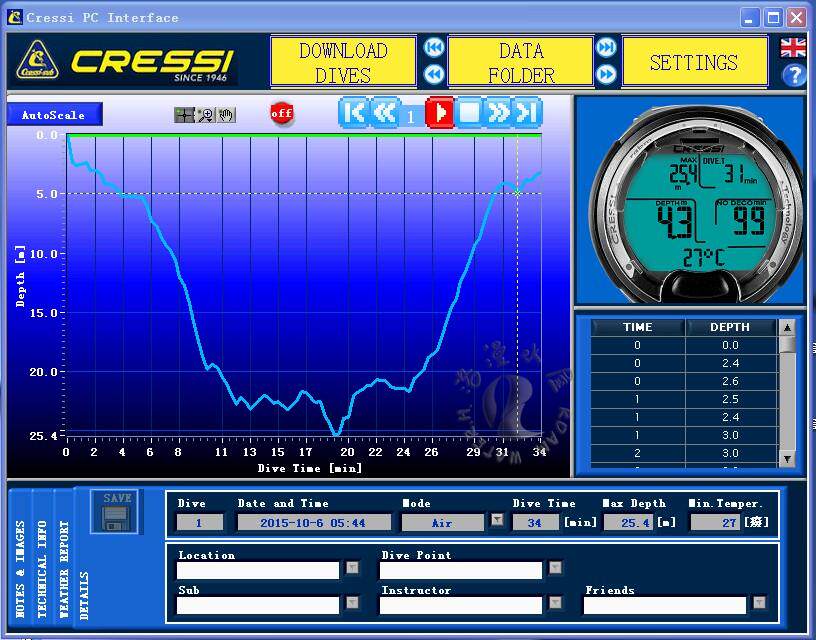Click the Dive Point text field
Viewport: 816px width, 640px height.
[461, 571]
